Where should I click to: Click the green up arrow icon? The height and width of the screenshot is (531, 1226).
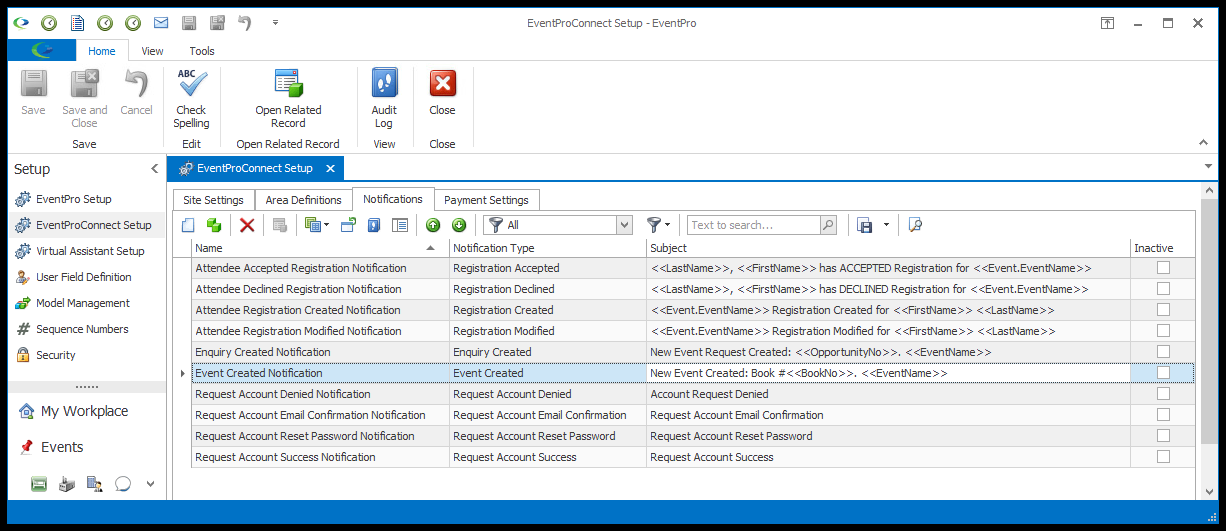tap(433, 225)
